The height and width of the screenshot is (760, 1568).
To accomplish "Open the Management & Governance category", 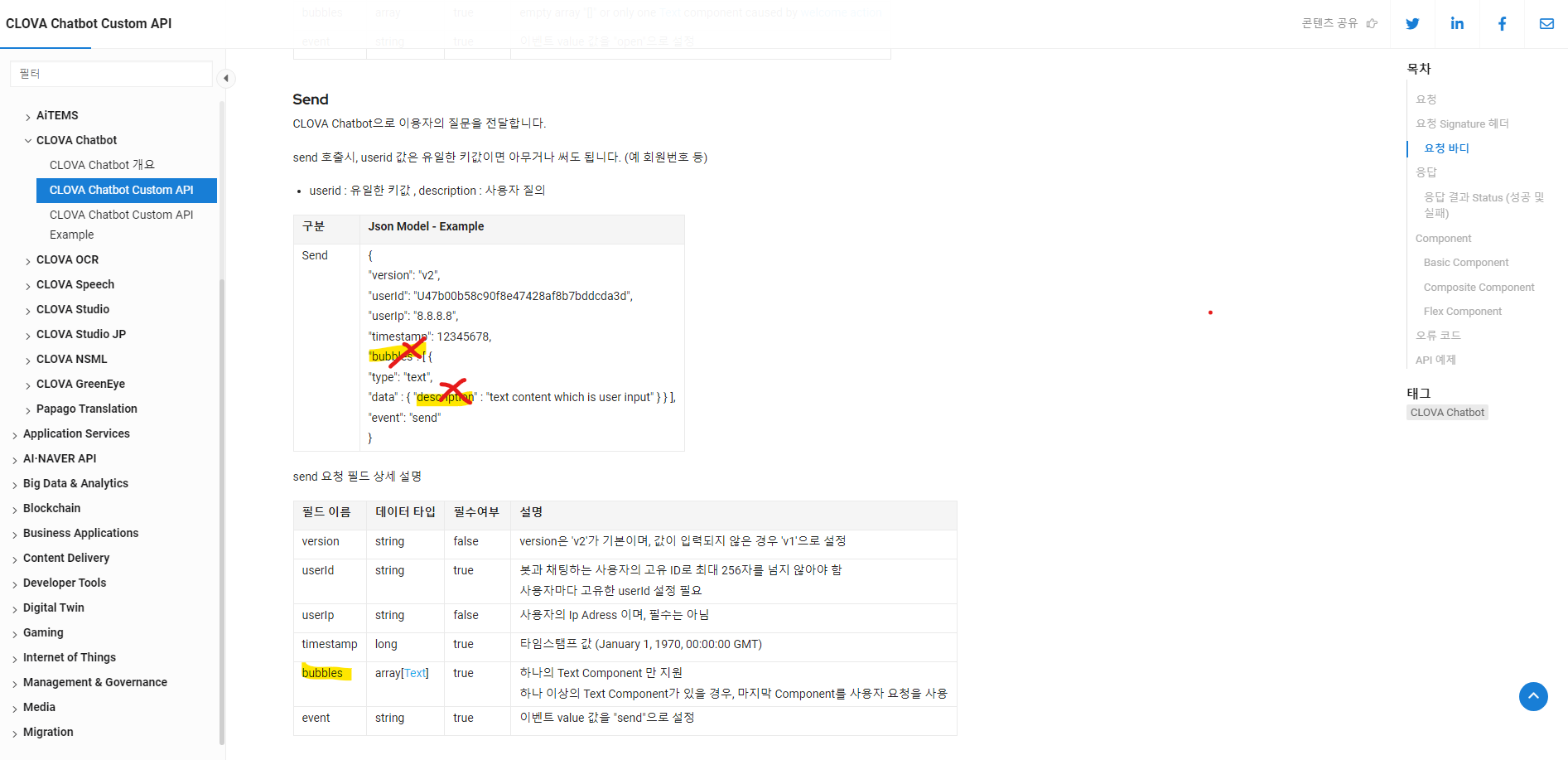I will (x=95, y=682).
